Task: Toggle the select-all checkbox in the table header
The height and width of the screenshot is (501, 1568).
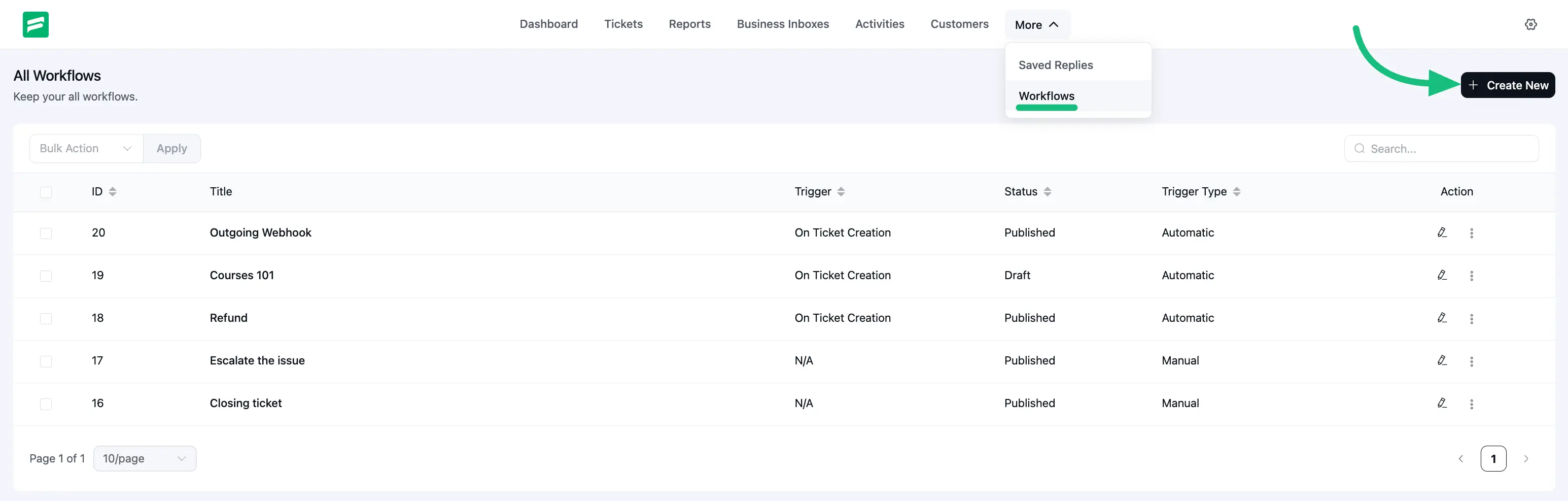Action: (46, 192)
